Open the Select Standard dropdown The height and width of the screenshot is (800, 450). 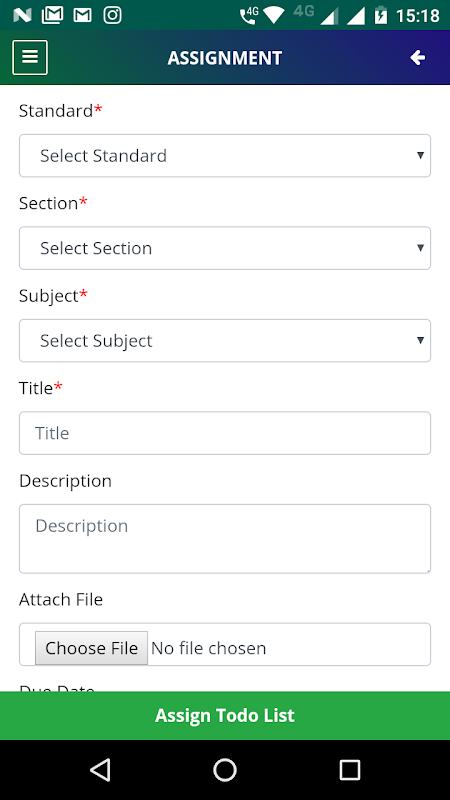point(225,156)
